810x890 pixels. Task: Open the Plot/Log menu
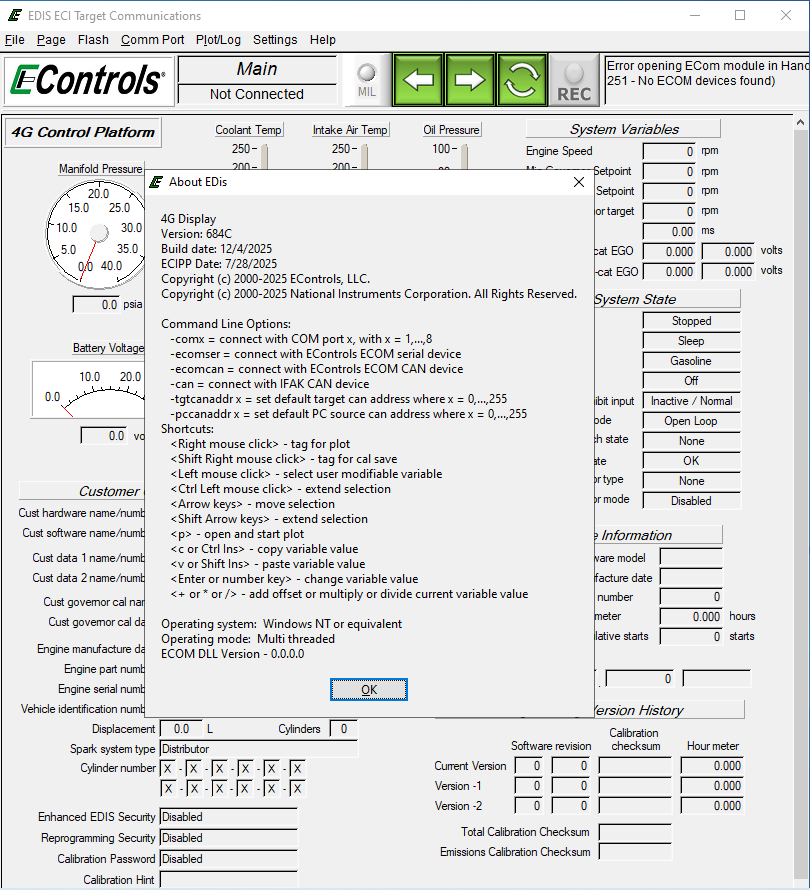click(x=218, y=40)
